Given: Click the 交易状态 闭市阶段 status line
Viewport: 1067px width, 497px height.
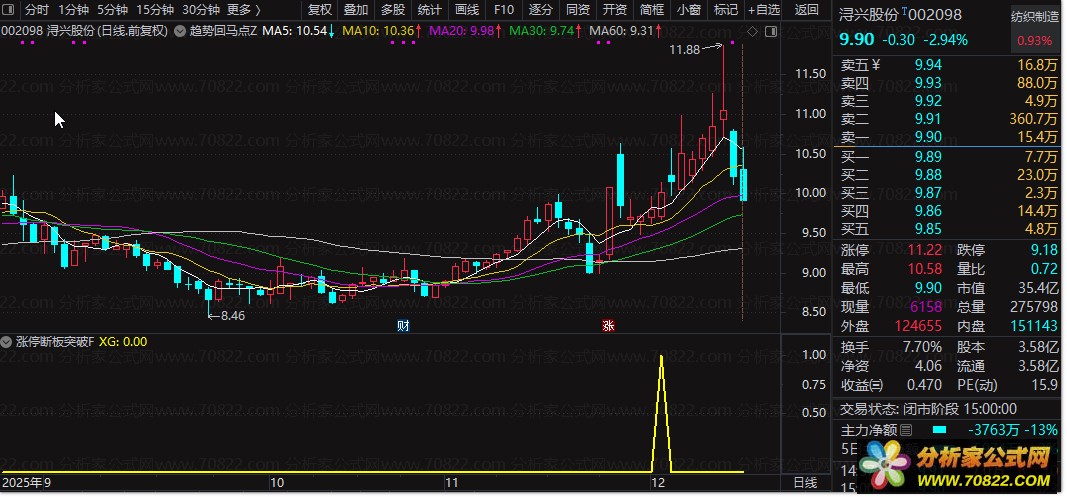Looking at the screenshot, I should (929, 409).
